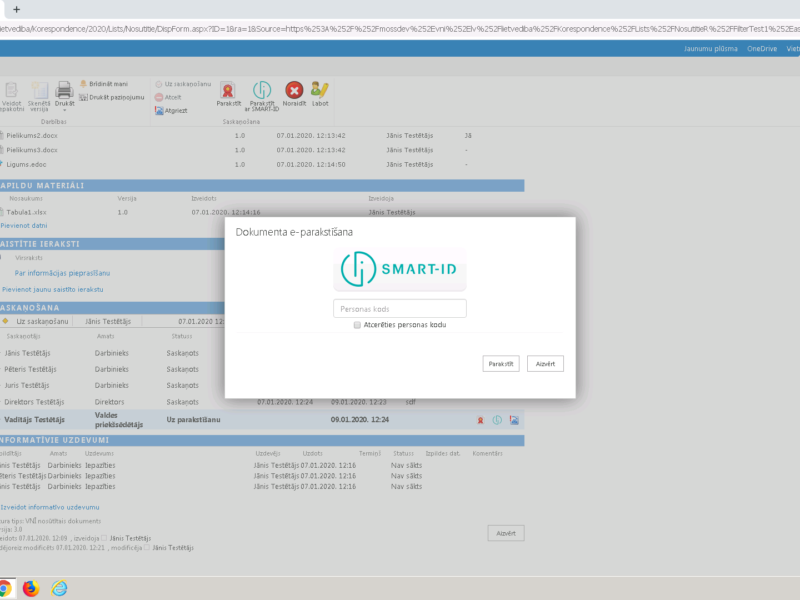Click the Drukāt printer icon
The image size is (800, 600).
[x=64, y=90]
